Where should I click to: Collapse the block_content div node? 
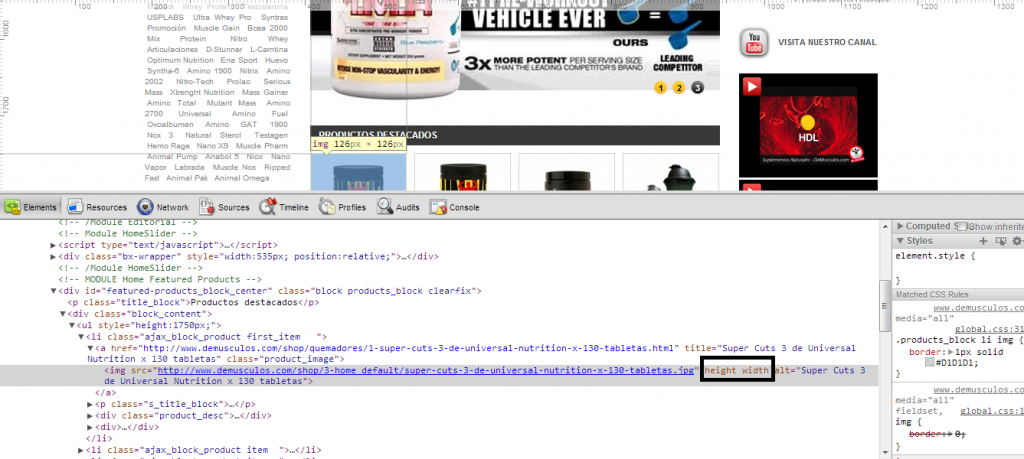(x=63, y=314)
